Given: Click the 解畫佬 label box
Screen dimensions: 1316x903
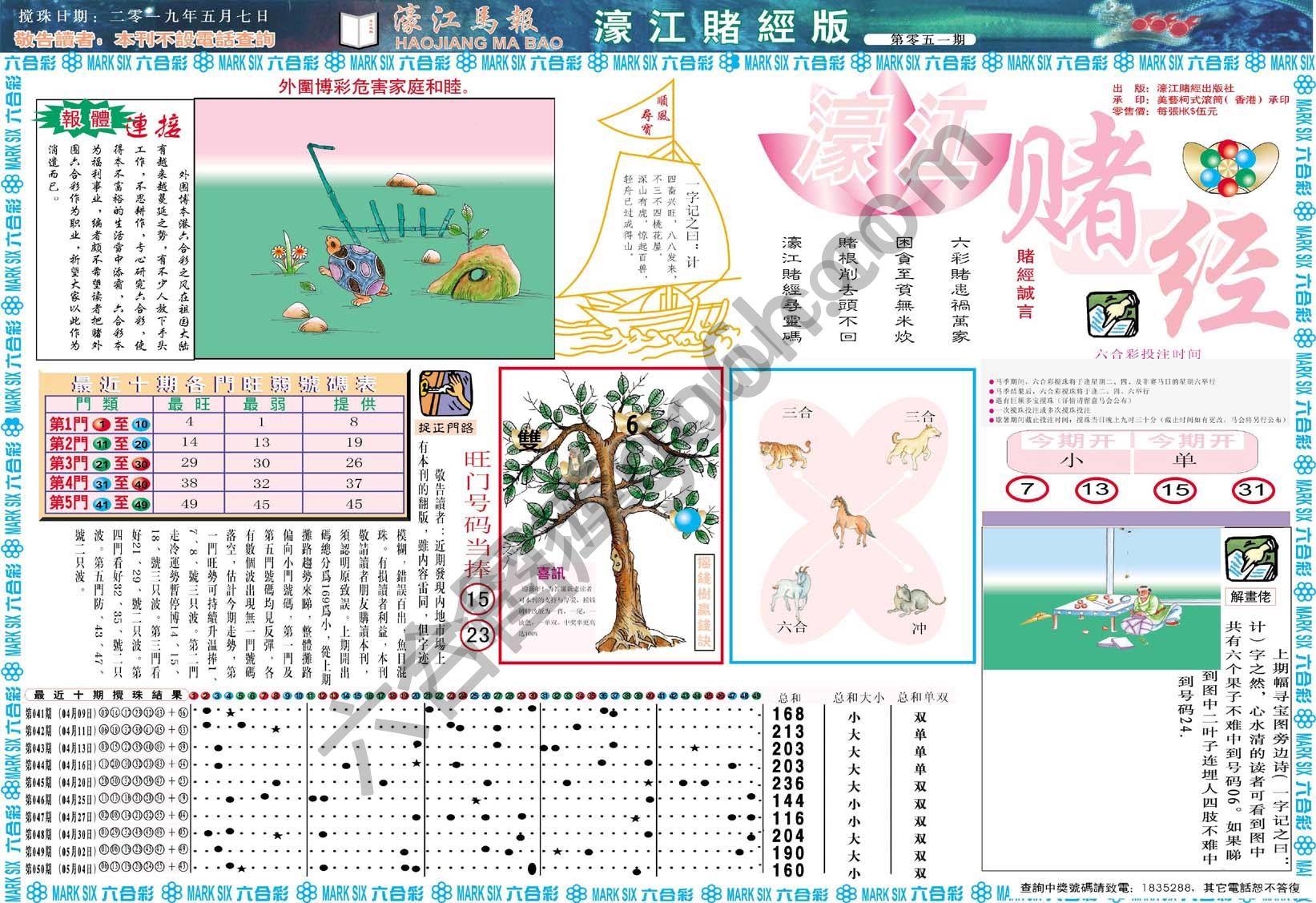Looking at the screenshot, I should (x=1251, y=597).
